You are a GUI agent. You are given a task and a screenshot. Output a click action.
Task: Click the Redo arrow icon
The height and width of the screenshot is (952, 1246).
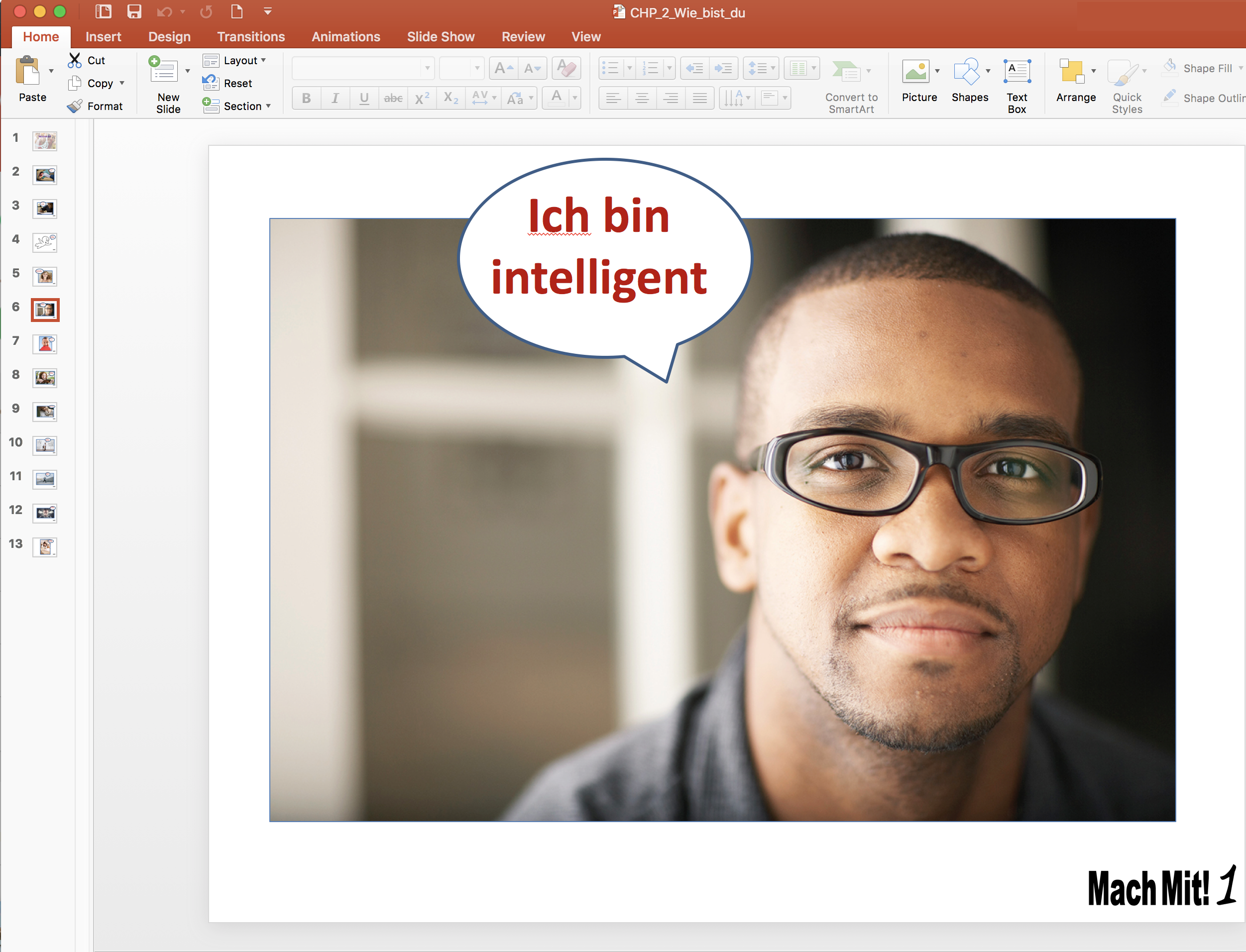tap(207, 12)
